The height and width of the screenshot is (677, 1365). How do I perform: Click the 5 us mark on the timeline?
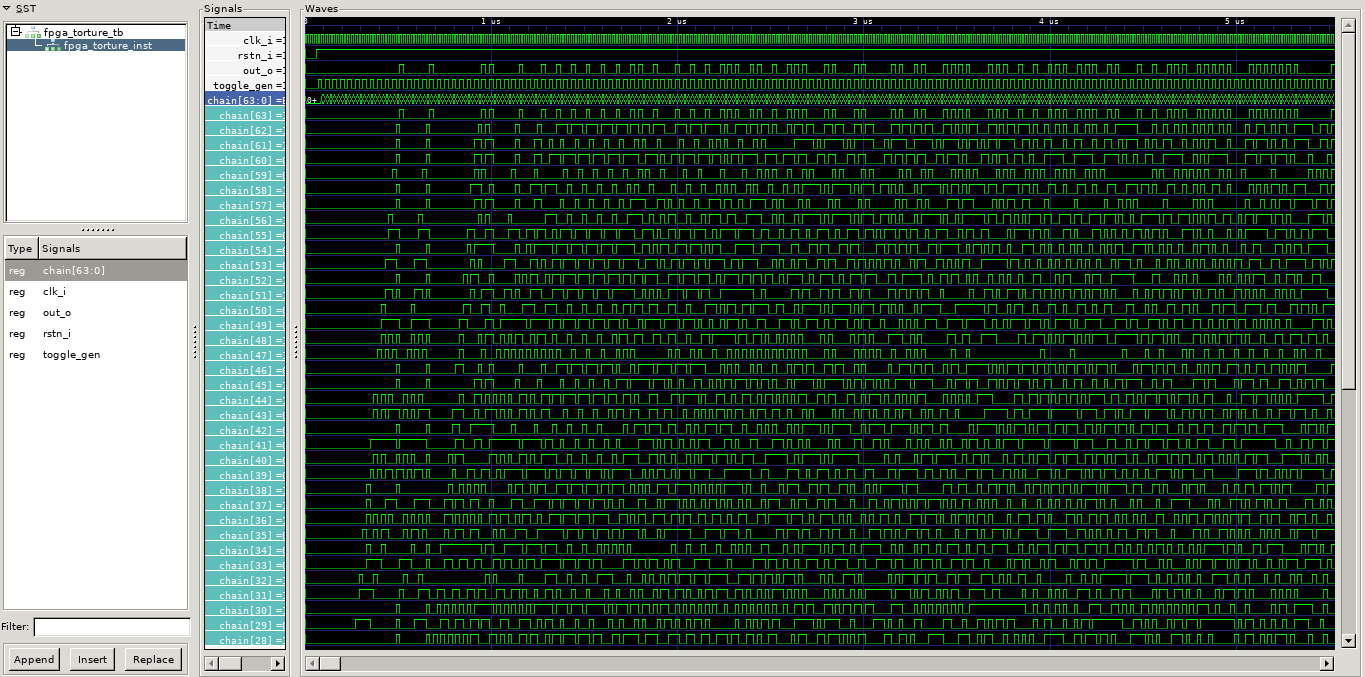(x=1235, y=22)
